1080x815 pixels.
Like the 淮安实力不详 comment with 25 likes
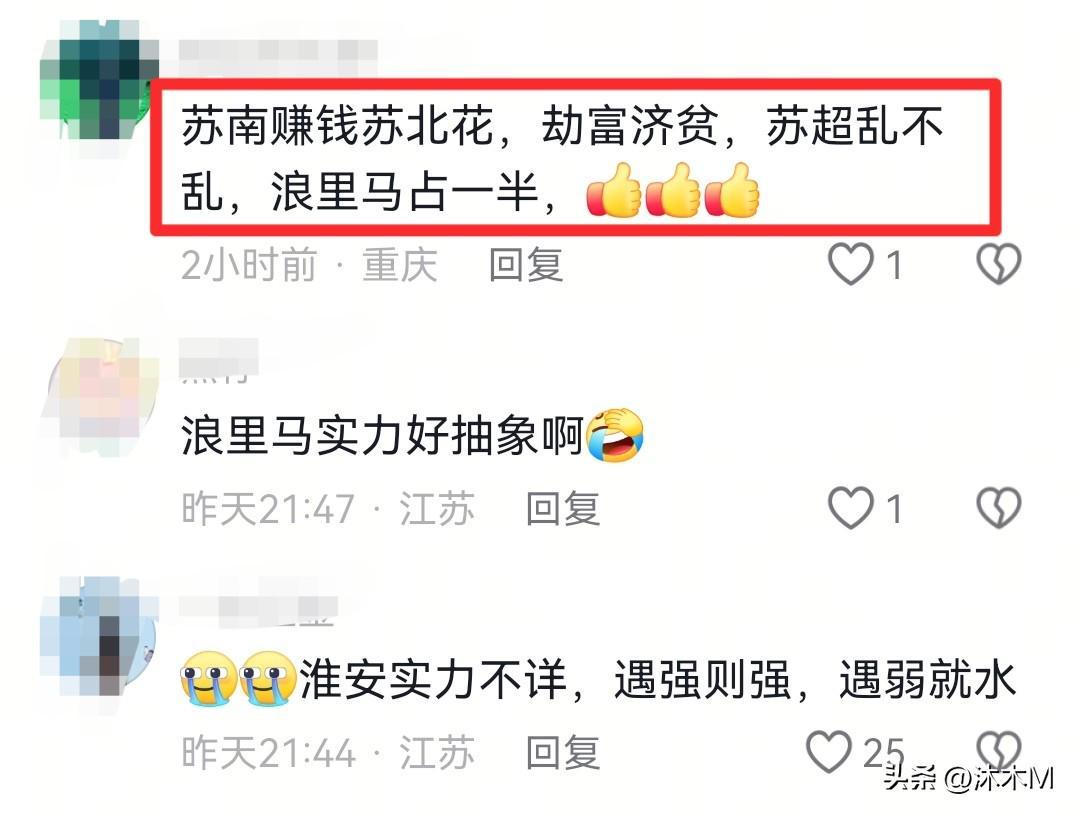(829, 752)
